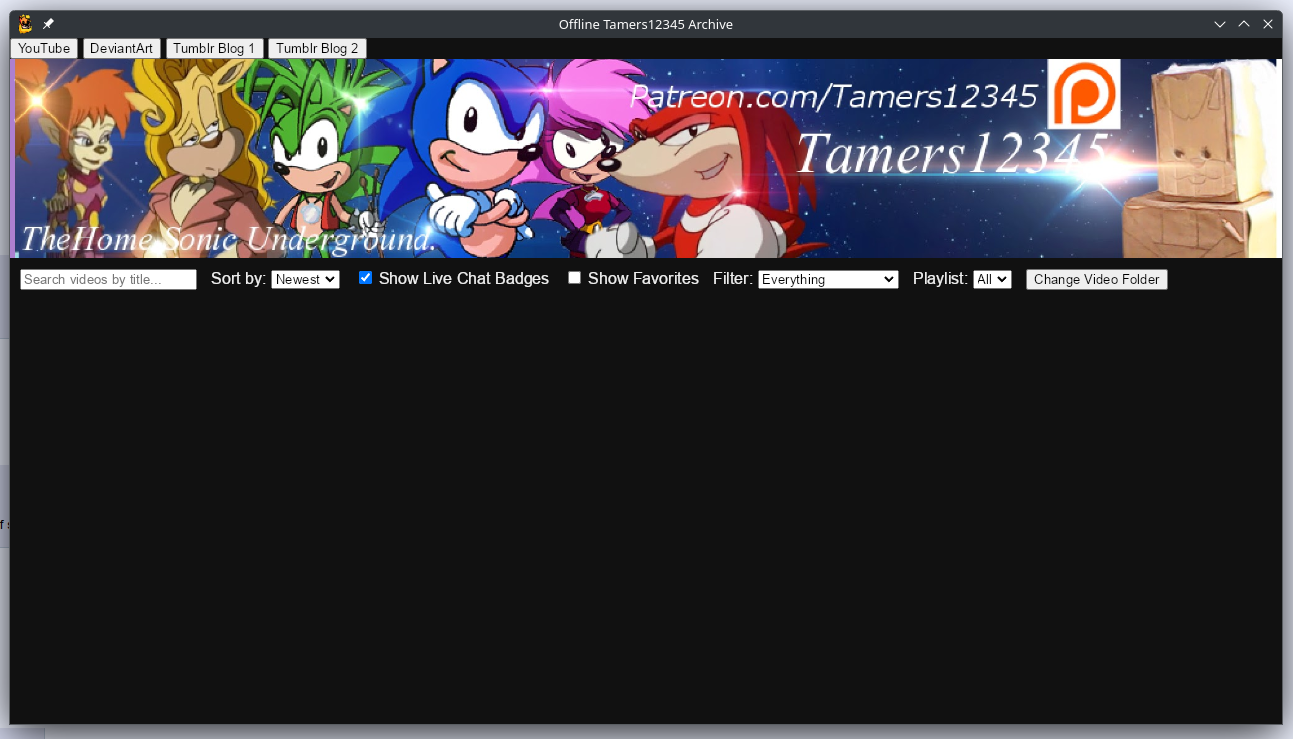Focus the search videos by title field
This screenshot has width=1293, height=739.
(109, 280)
